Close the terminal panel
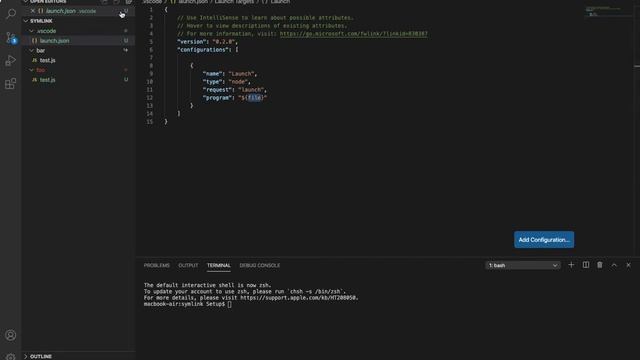Screen dimensions: 640x360 (629, 265)
